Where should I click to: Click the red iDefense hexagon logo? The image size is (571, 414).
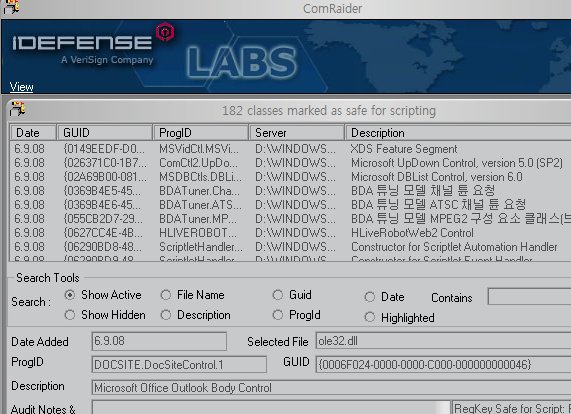coord(165,32)
